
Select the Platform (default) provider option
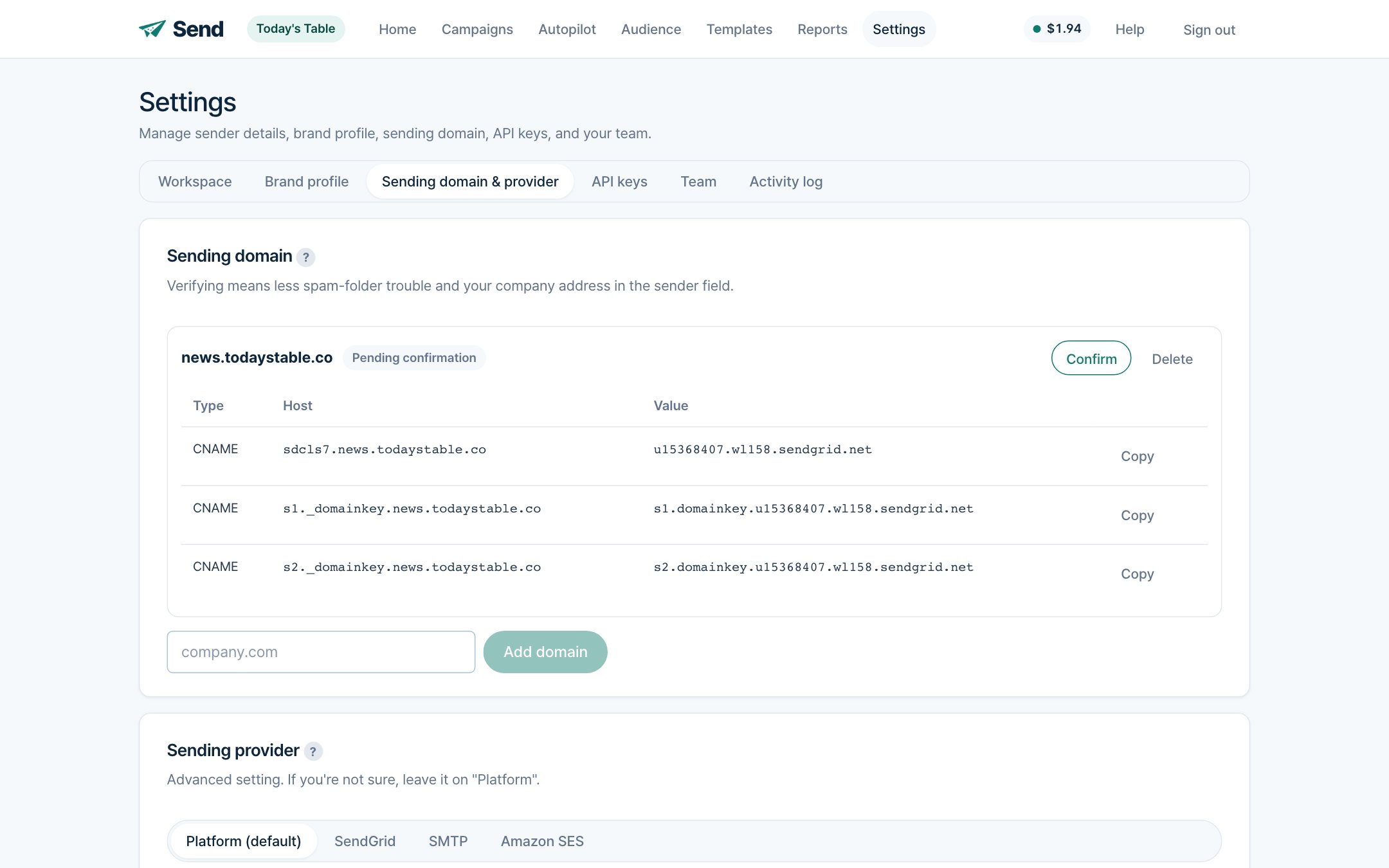click(x=244, y=841)
